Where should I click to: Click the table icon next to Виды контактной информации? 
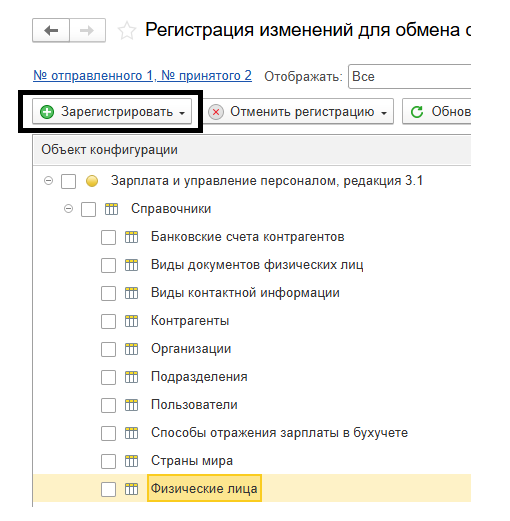coord(131,293)
